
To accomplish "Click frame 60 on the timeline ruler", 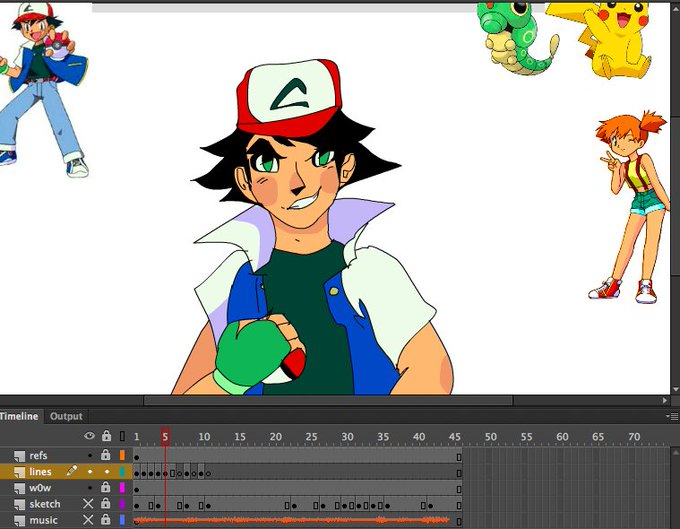I will click(x=562, y=437).
